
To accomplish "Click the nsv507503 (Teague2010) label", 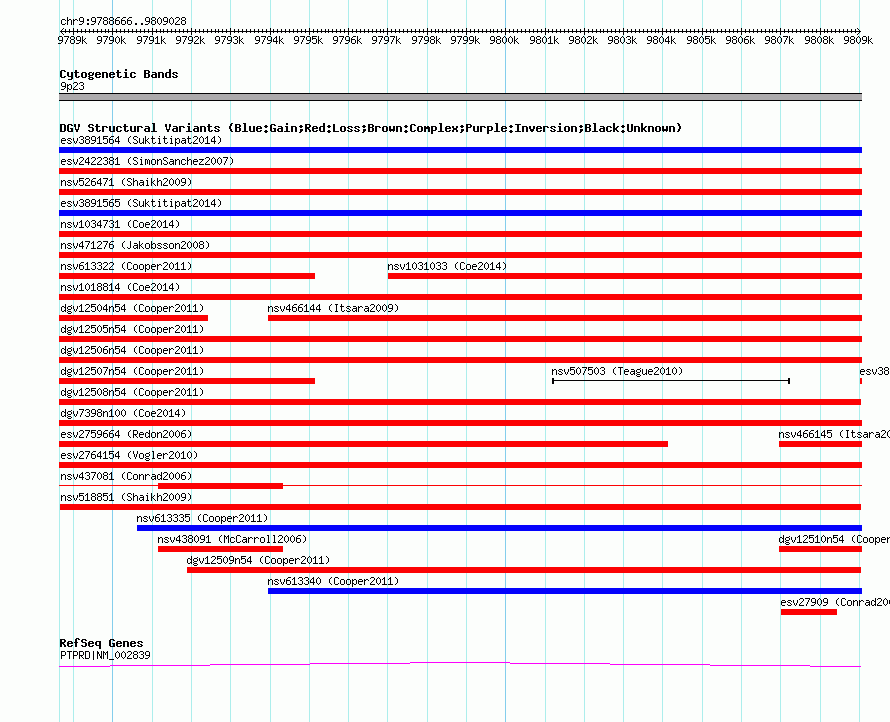I will [x=617, y=371].
